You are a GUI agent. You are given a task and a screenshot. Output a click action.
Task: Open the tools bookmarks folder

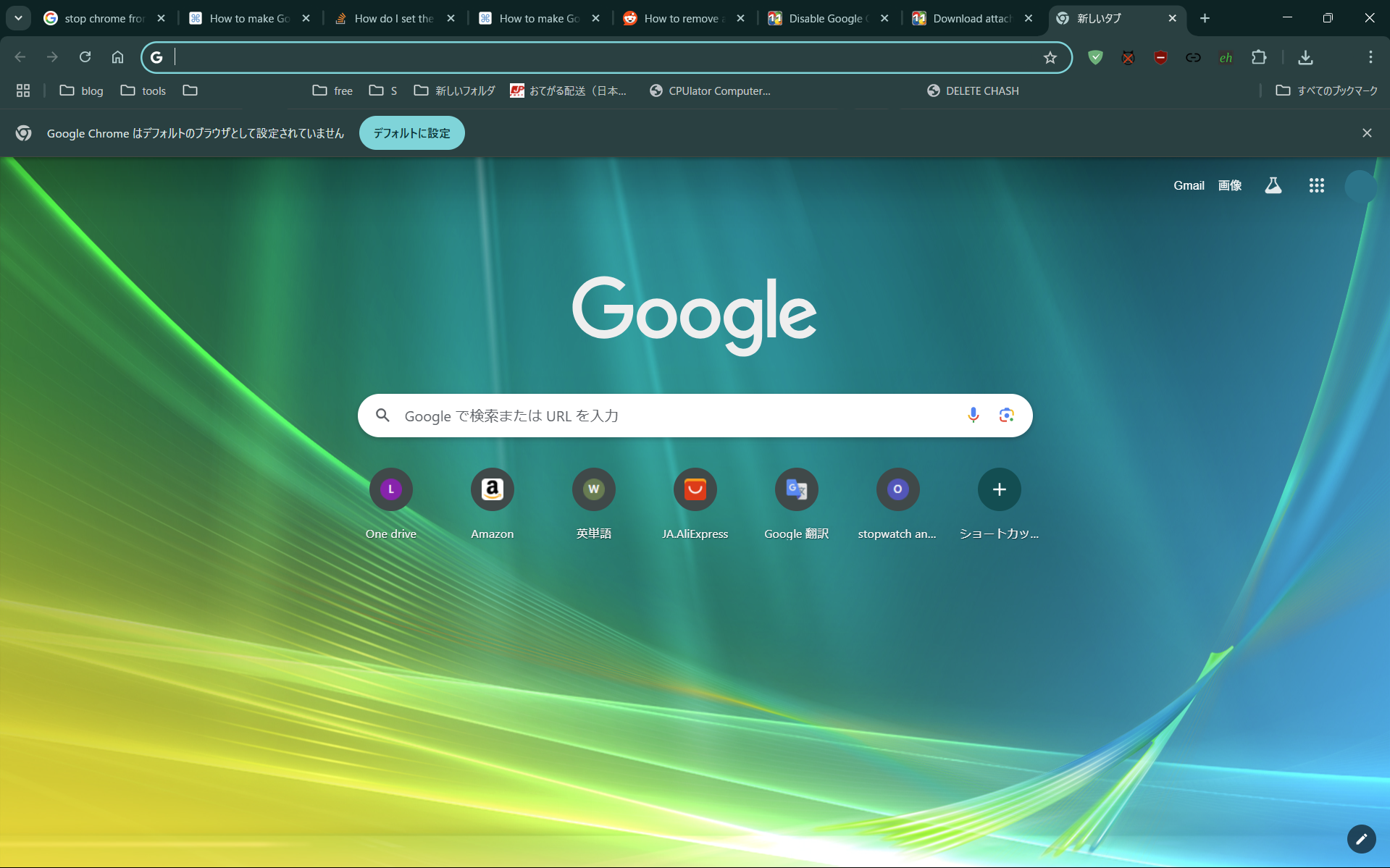(143, 90)
